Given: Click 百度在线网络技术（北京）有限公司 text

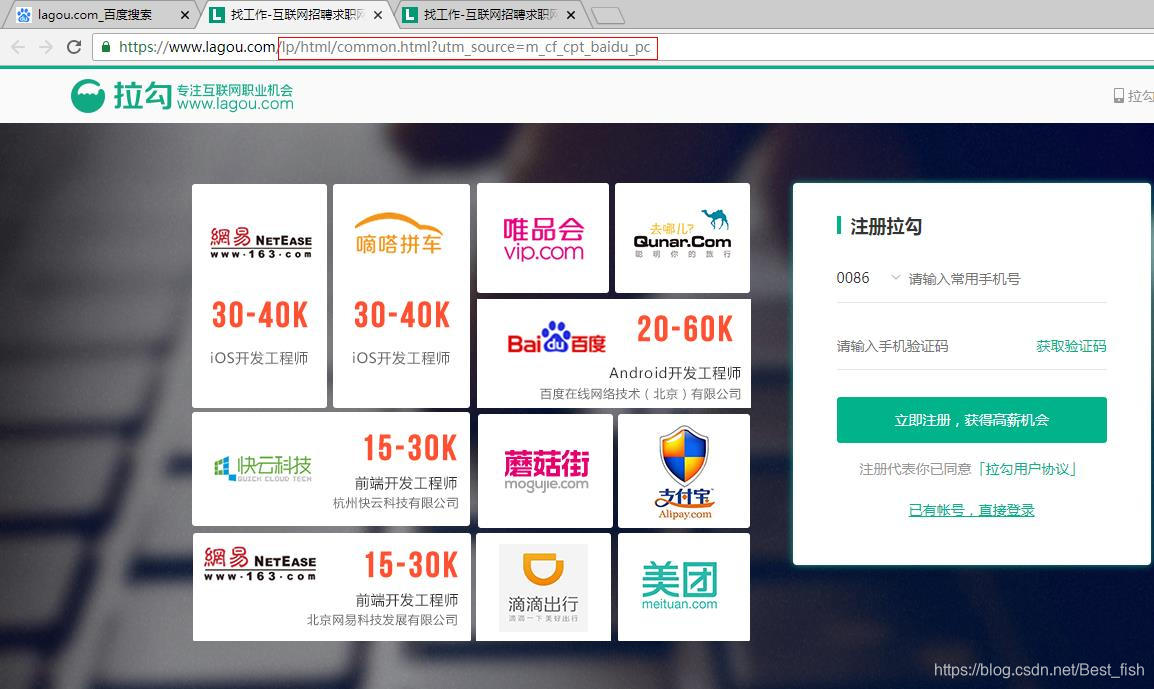Looking at the screenshot, I should [x=640, y=394].
